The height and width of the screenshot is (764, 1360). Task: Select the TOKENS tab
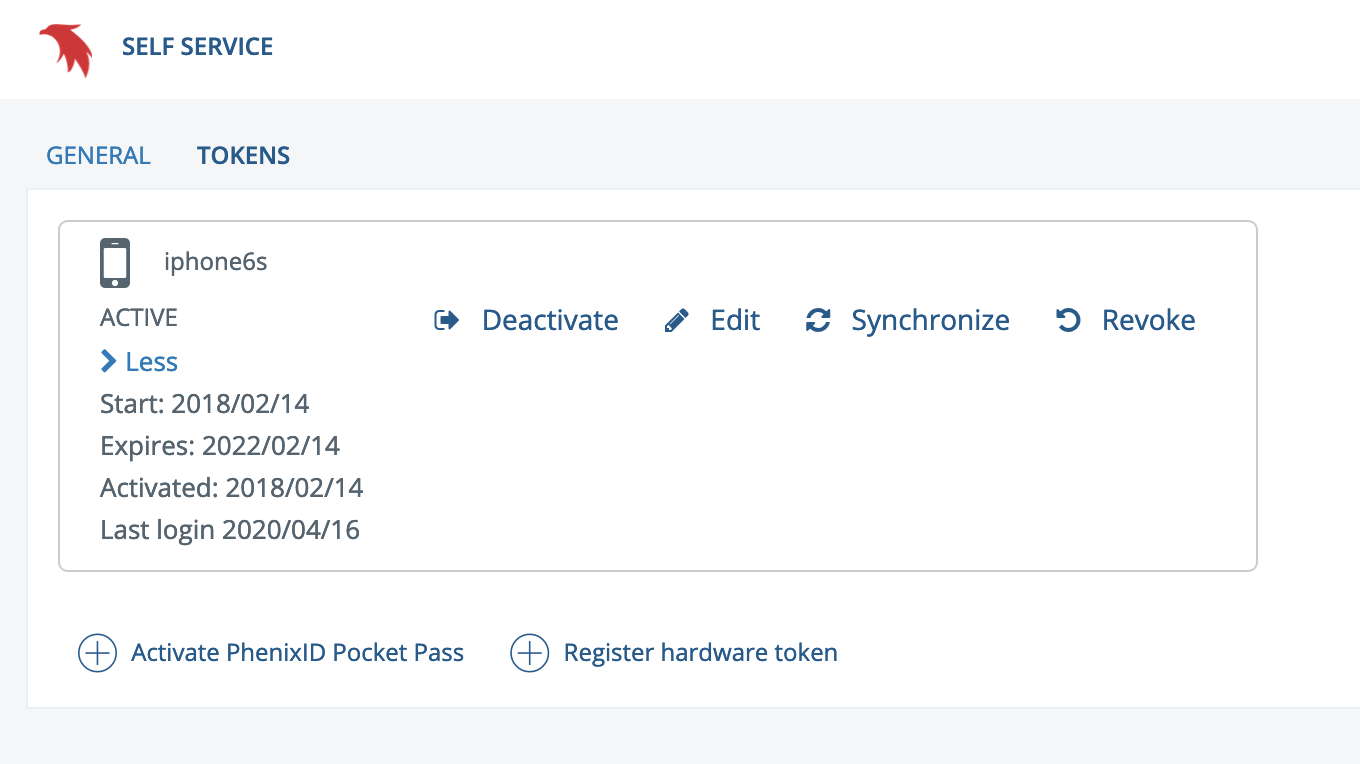pos(244,156)
